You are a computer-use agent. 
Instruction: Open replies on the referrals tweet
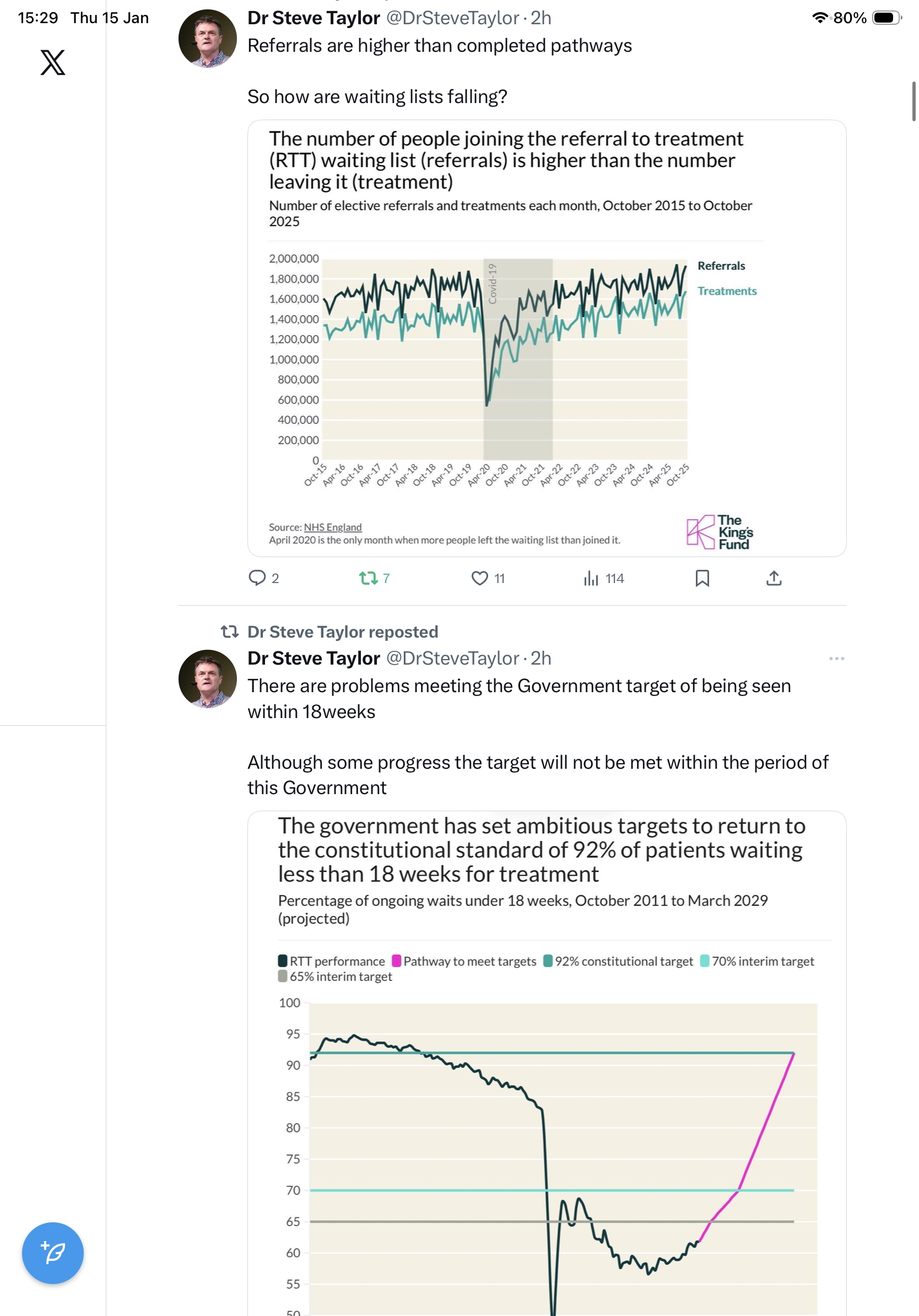pos(257,578)
